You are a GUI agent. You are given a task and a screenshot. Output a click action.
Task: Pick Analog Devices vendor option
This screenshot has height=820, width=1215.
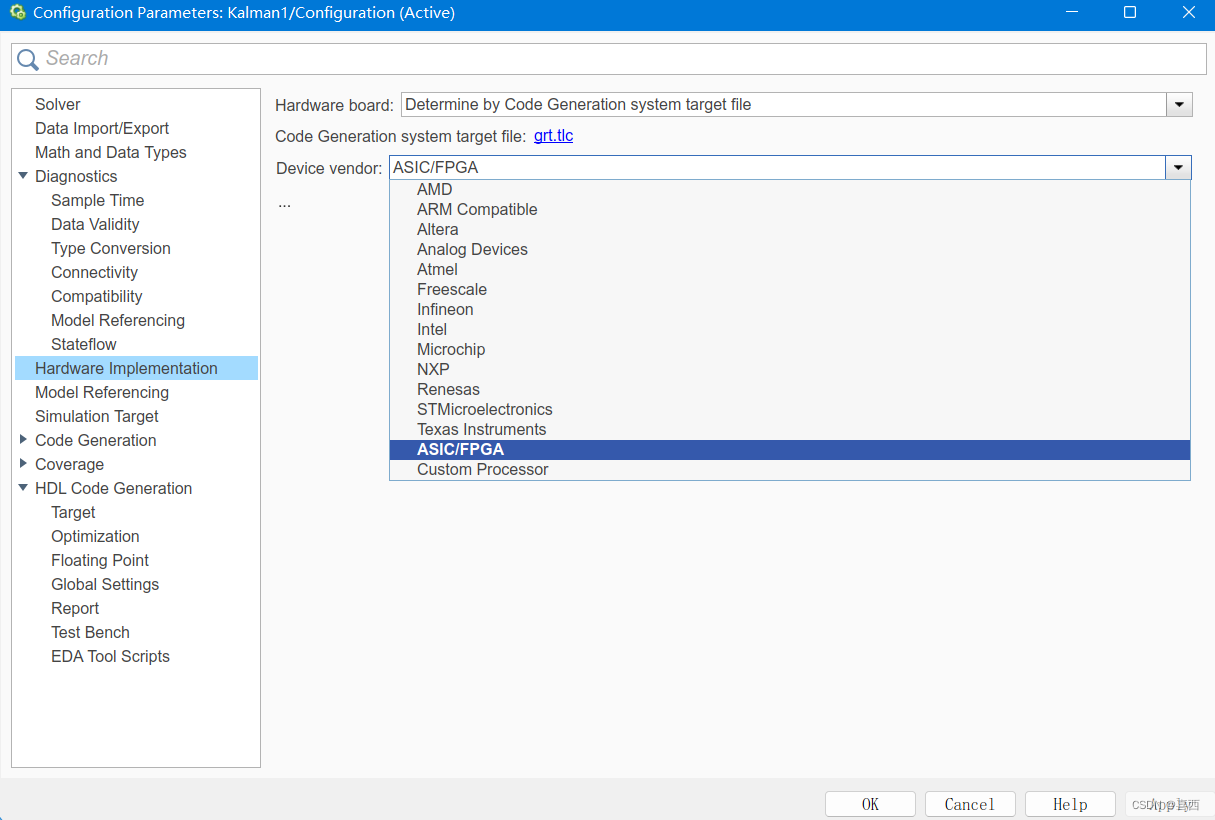click(790, 250)
